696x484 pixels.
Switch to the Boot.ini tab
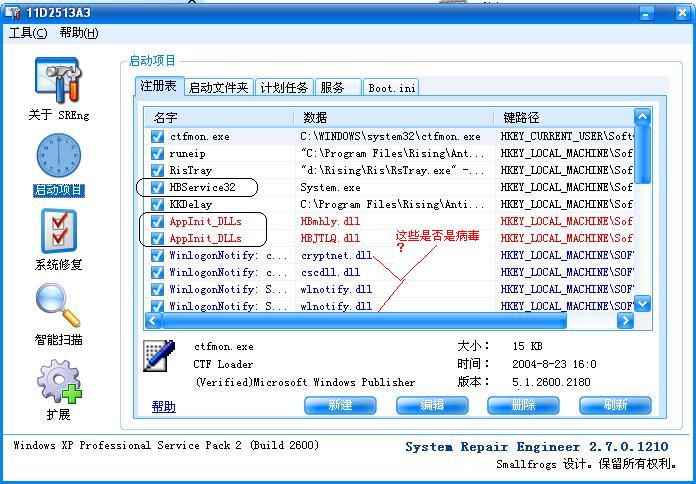(x=391, y=87)
